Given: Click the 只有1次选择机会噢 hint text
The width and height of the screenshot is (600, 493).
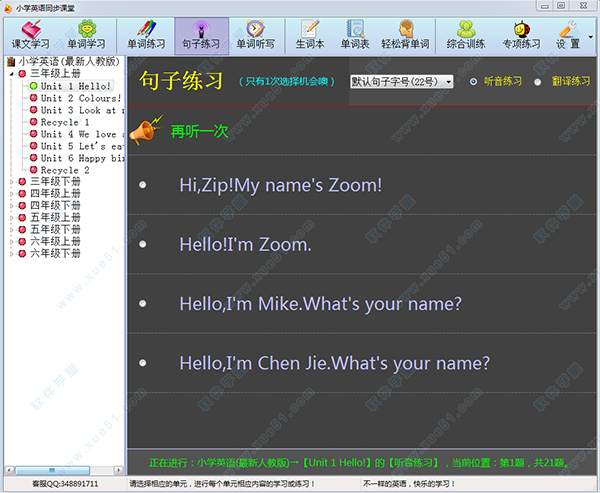Looking at the screenshot, I should click(x=287, y=82).
